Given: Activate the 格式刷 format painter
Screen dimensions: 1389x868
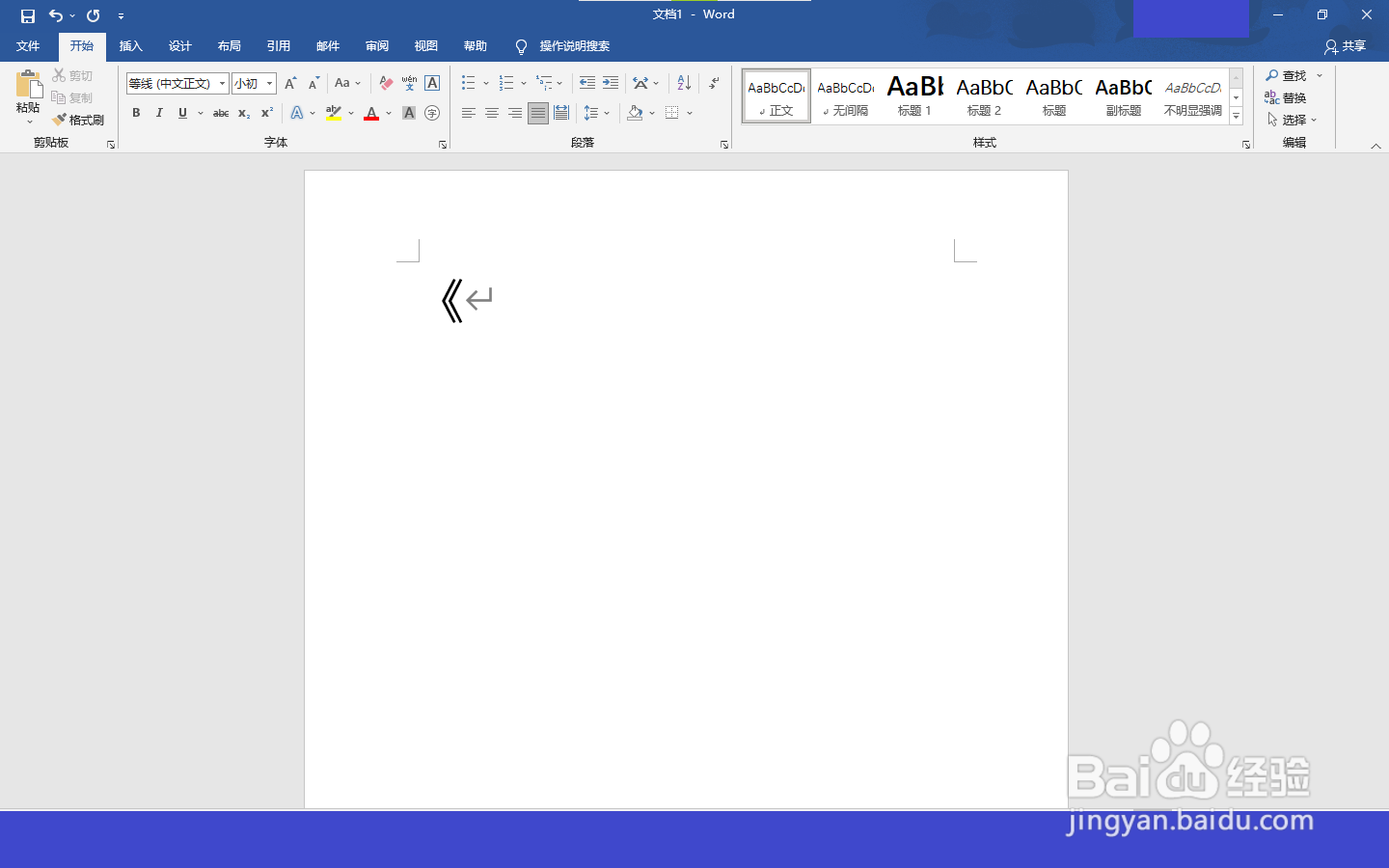Looking at the screenshot, I should 78,120.
